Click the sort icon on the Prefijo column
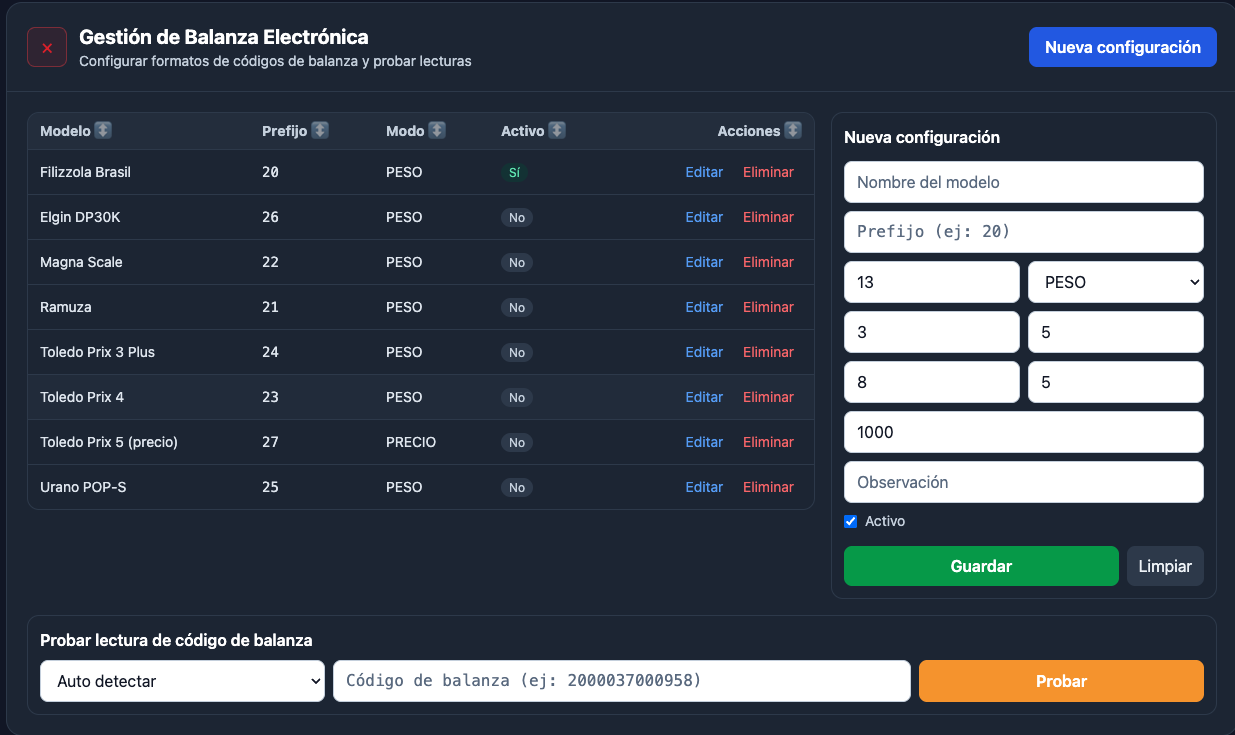This screenshot has height=735, width=1235. [x=320, y=130]
